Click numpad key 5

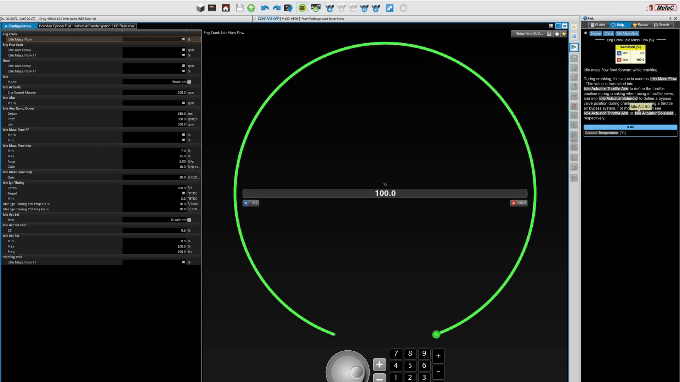pos(410,366)
